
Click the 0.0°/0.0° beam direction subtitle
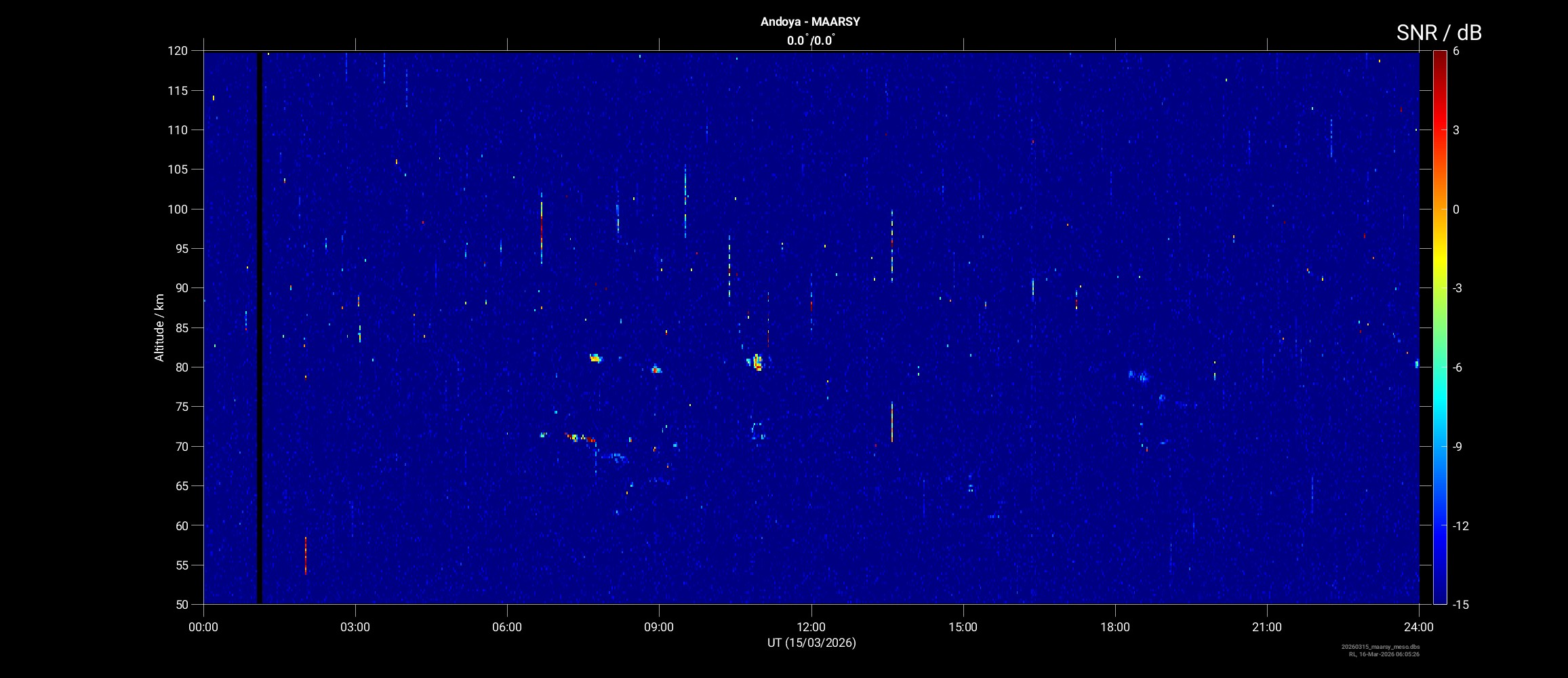pos(810,41)
